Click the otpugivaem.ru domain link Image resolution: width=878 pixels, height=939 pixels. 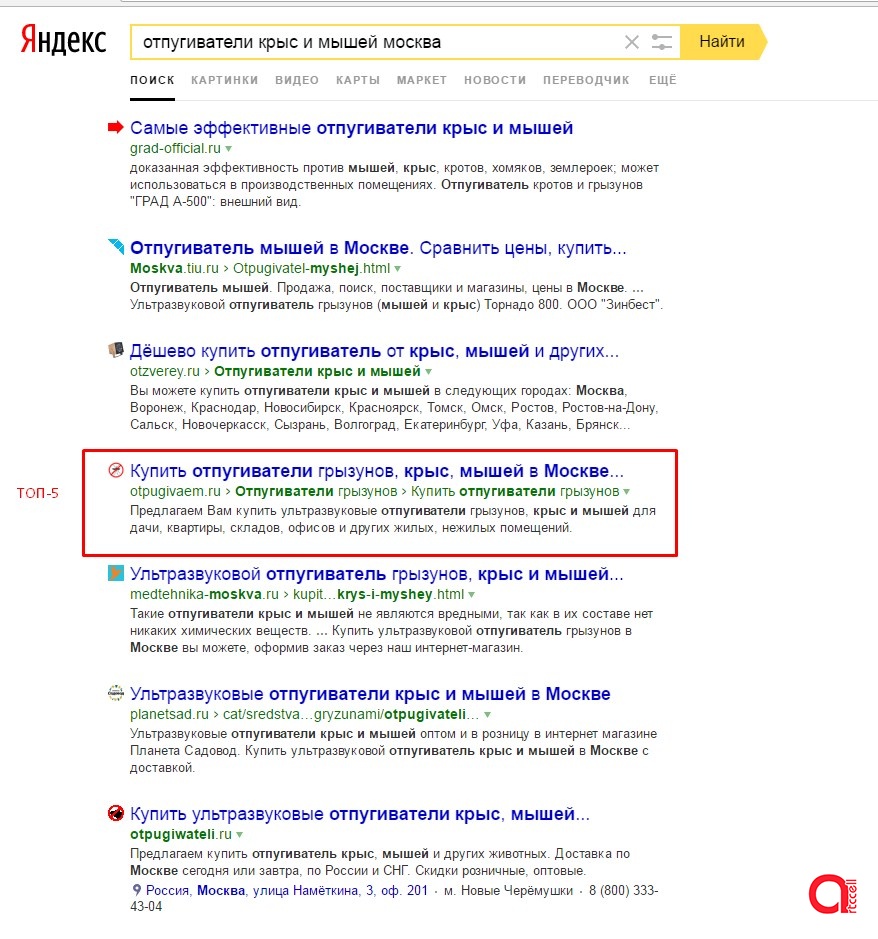(x=175, y=492)
